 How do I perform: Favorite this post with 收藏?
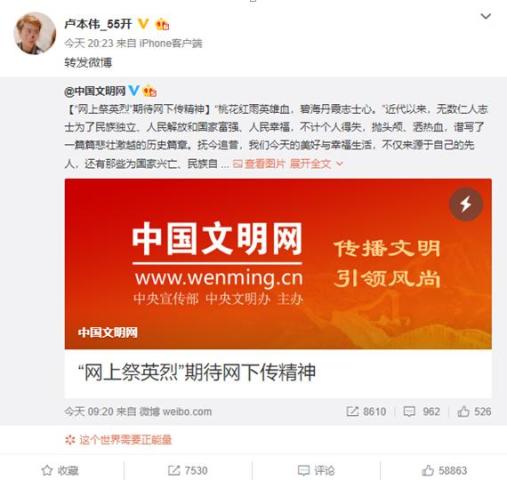click(60, 470)
